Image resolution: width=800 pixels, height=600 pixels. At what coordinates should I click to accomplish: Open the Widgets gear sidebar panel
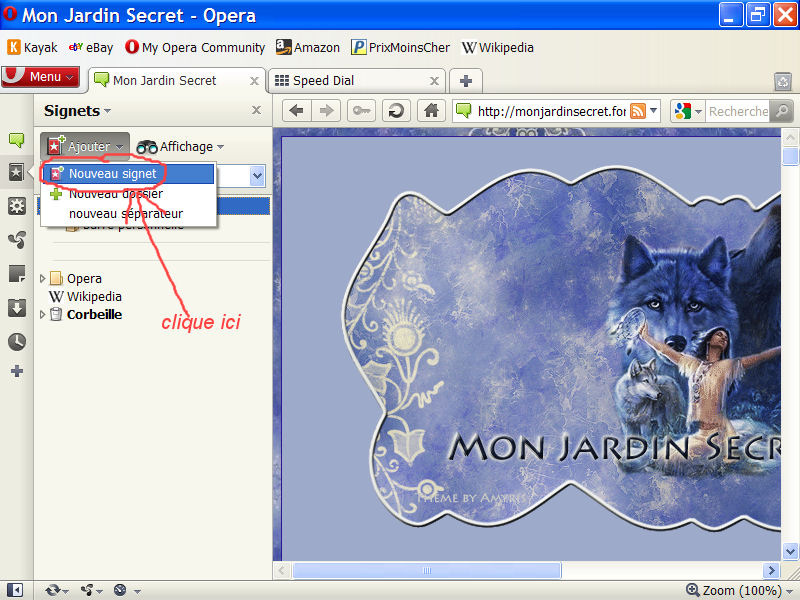16,206
